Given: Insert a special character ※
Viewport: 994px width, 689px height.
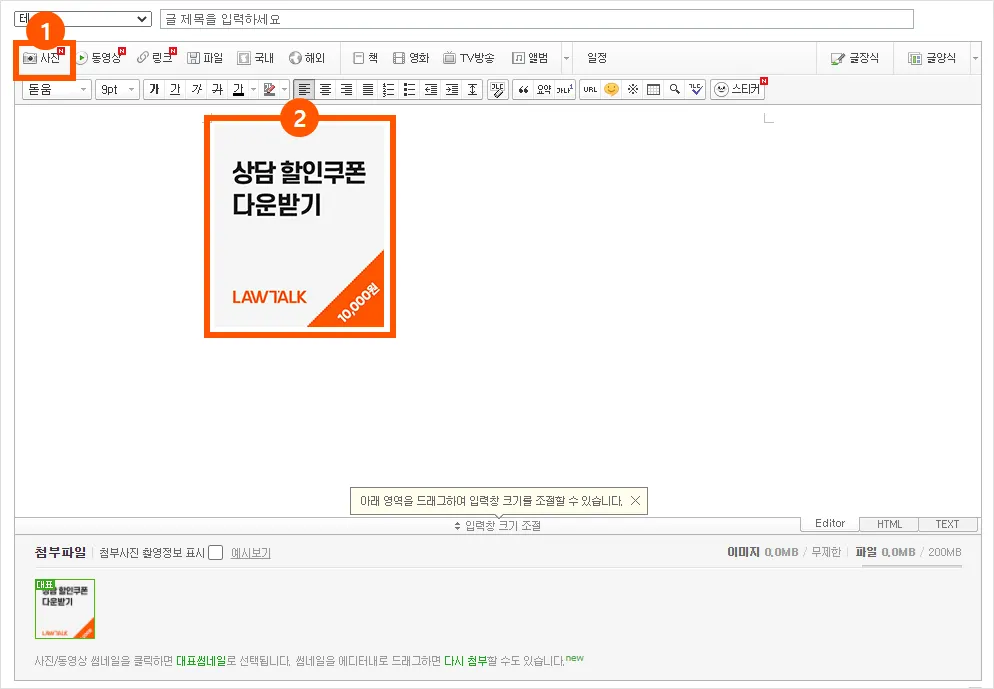Looking at the screenshot, I should point(632,89).
